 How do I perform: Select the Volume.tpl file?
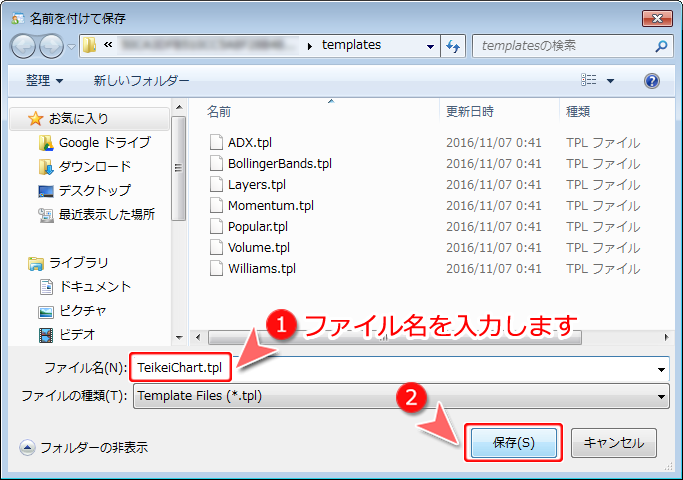pos(259,247)
